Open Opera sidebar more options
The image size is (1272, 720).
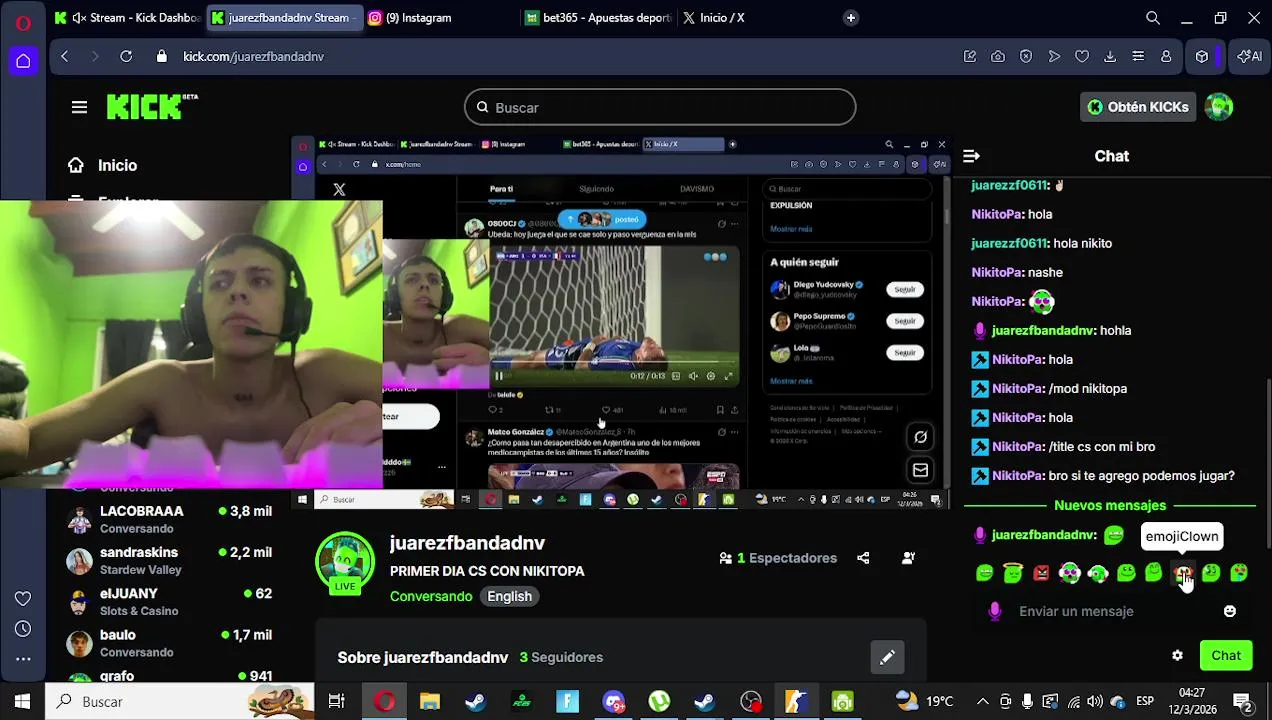[23, 659]
